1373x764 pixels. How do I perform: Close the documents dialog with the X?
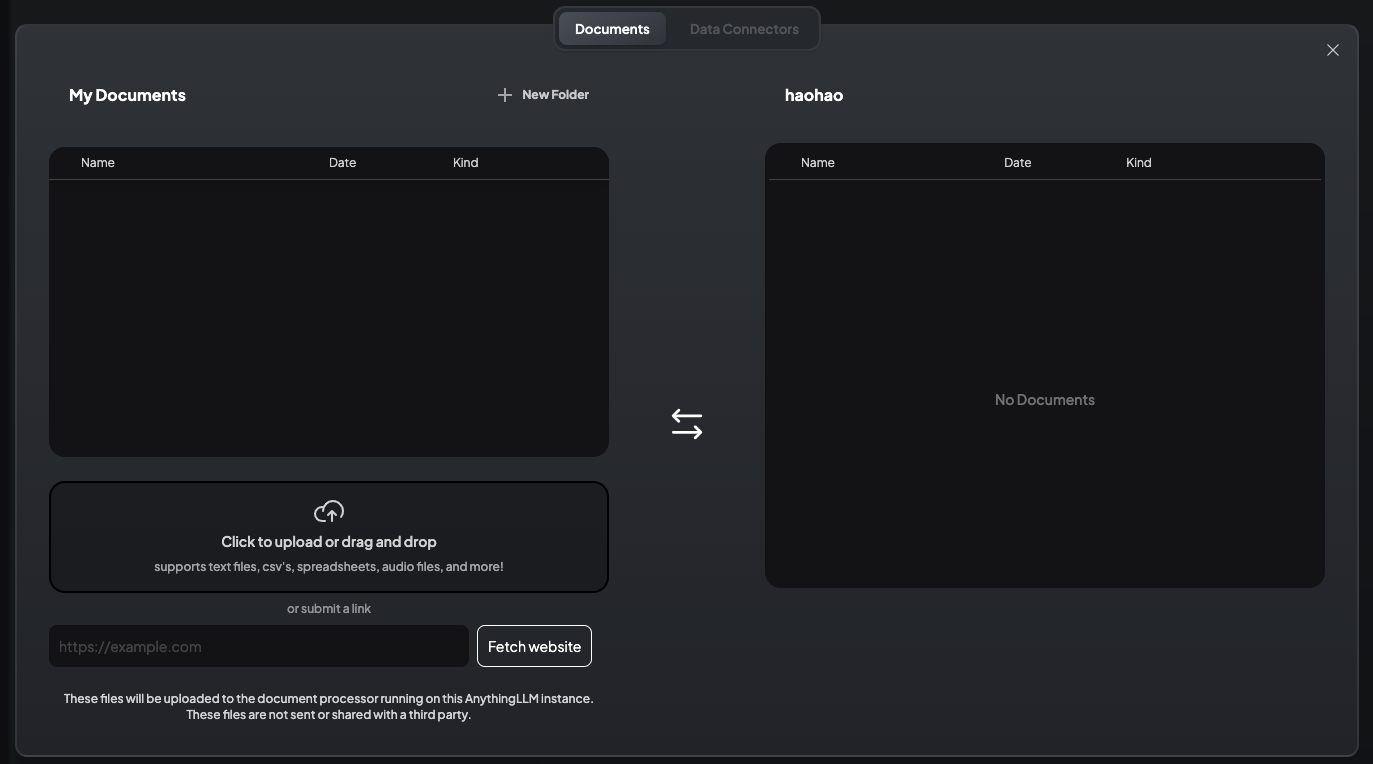[1332, 50]
